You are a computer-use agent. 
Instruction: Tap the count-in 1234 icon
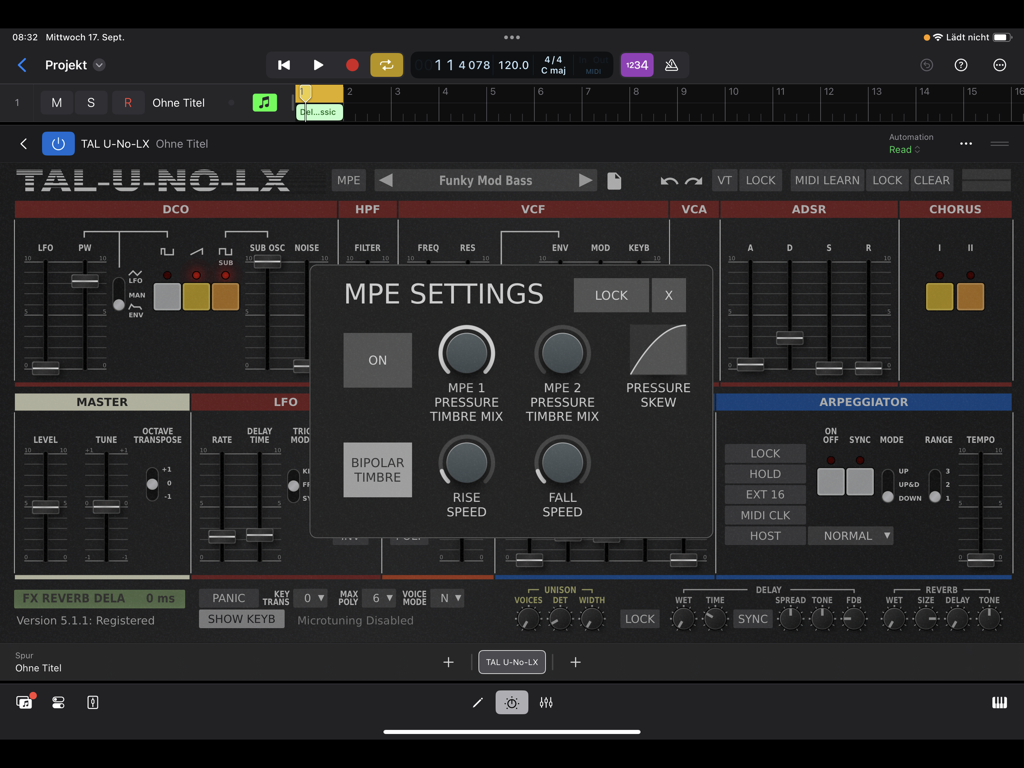(x=636, y=64)
